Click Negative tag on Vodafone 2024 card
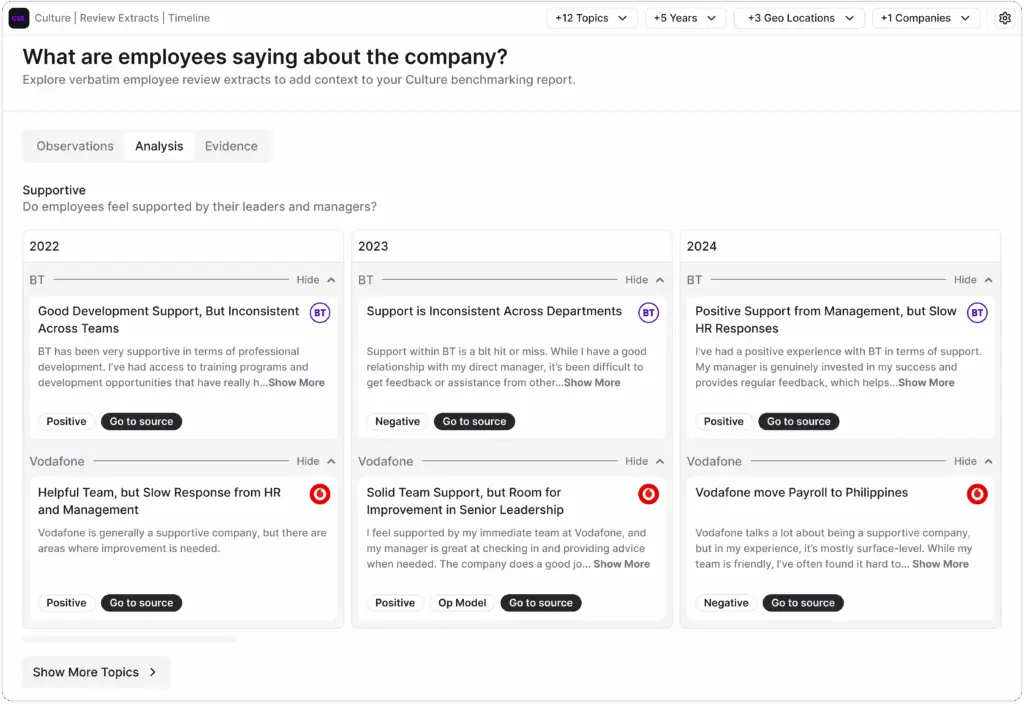1024x704 pixels. coord(726,603)
